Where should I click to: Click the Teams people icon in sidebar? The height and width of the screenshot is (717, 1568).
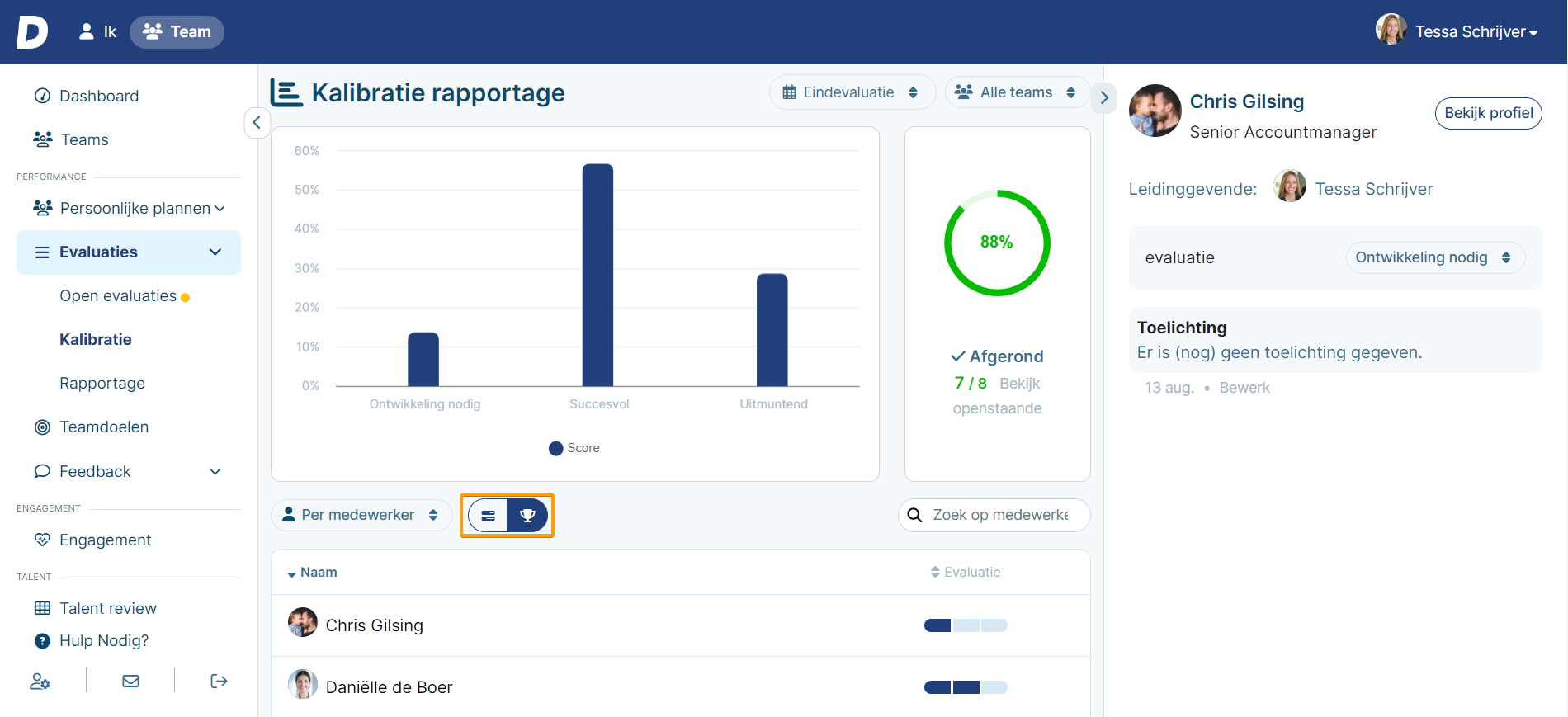pyautogui.click(x=43, y=139)
